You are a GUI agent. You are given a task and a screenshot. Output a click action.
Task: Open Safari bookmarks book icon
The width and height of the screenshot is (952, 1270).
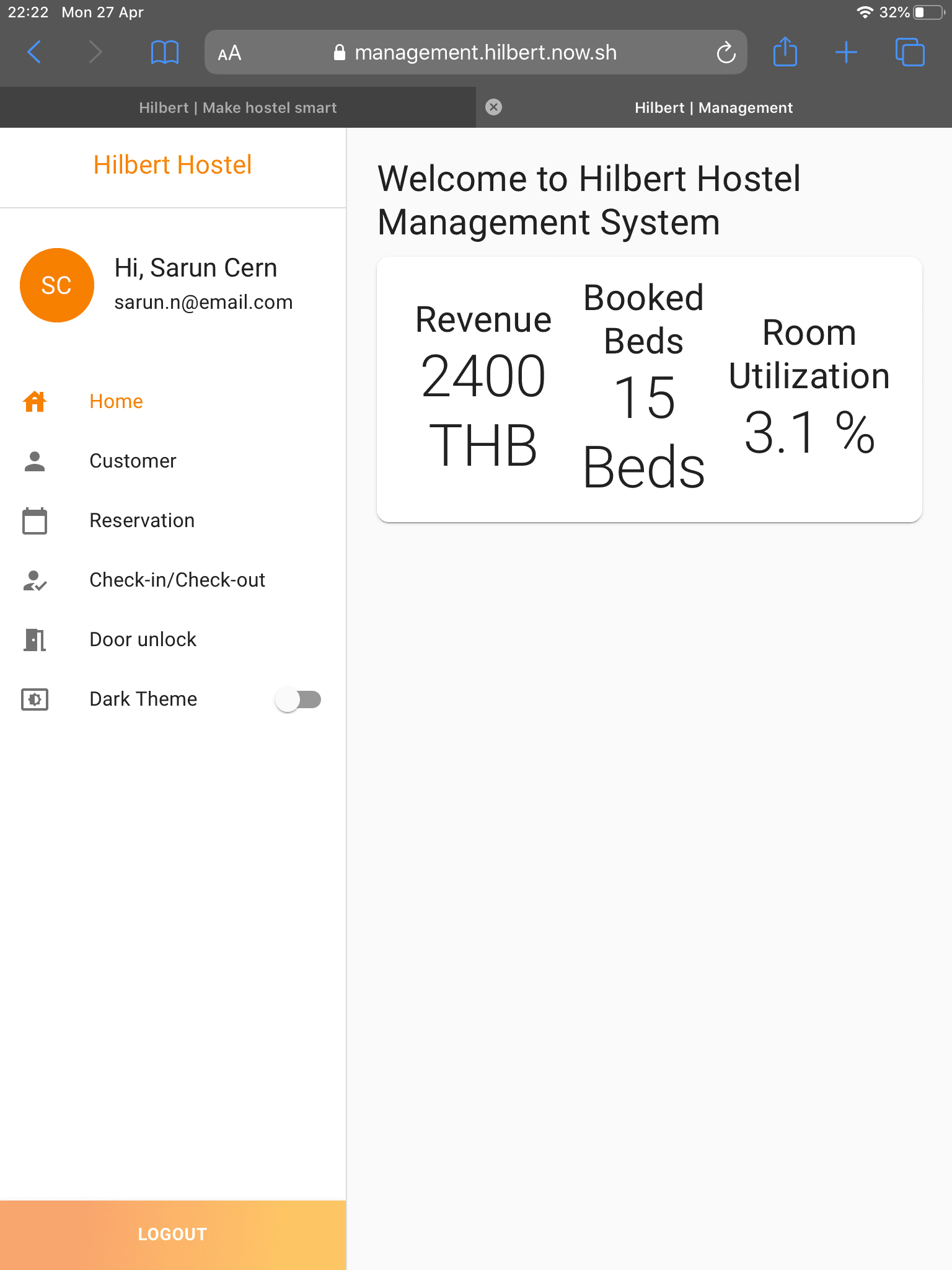pyautogui.click(x=165, y=52)
